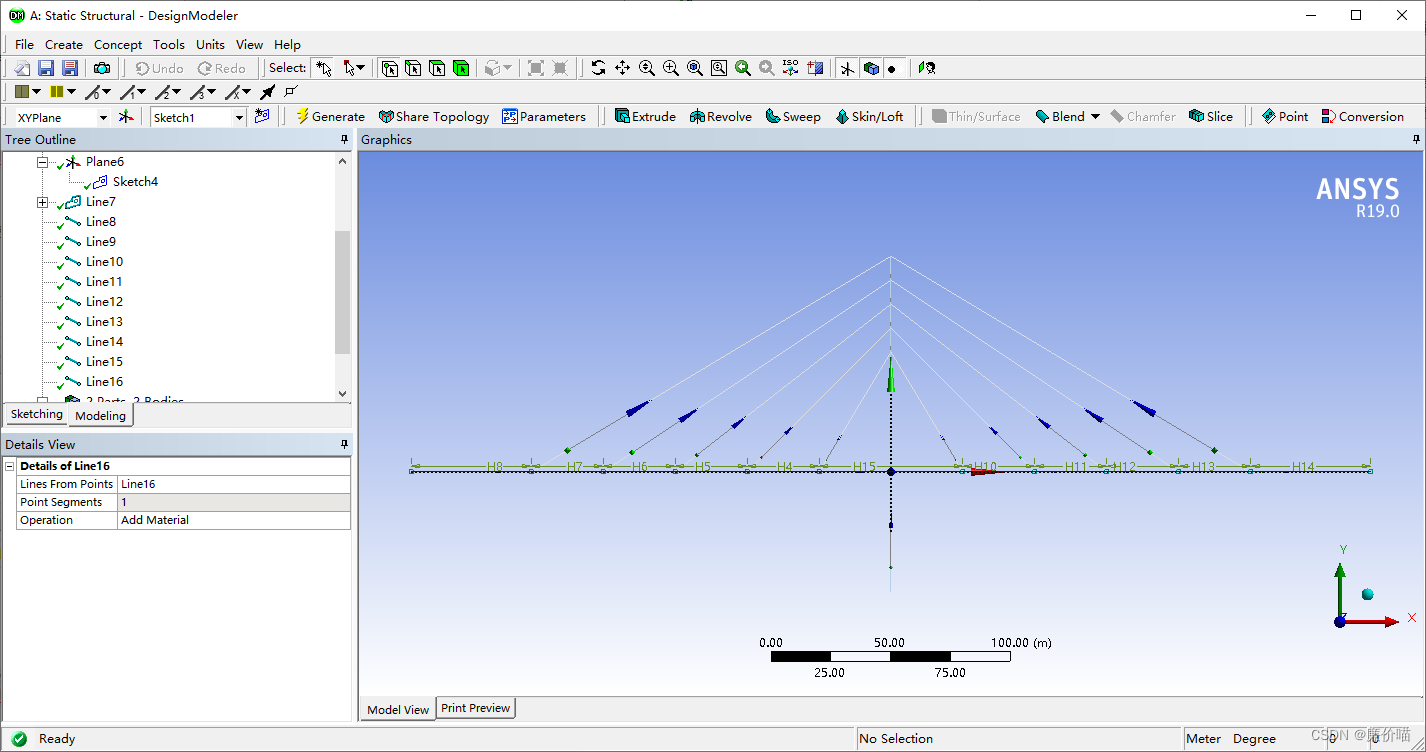This screenshot has width=1426, height=752.
Task: Select the Sweep feature
Action: 793,117
